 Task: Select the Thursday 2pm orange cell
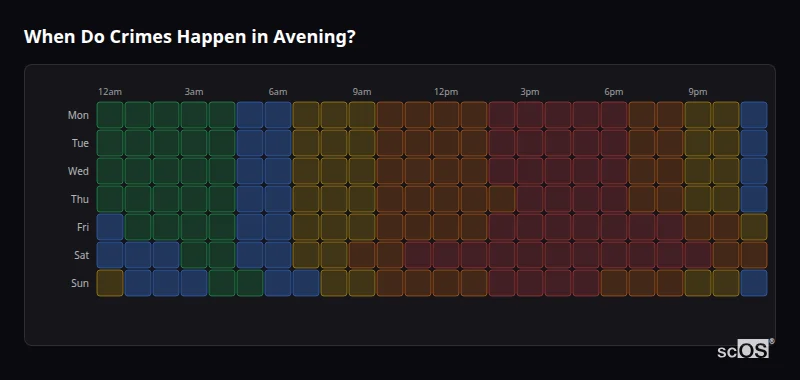pyautogui.click(x=502, y=199)
